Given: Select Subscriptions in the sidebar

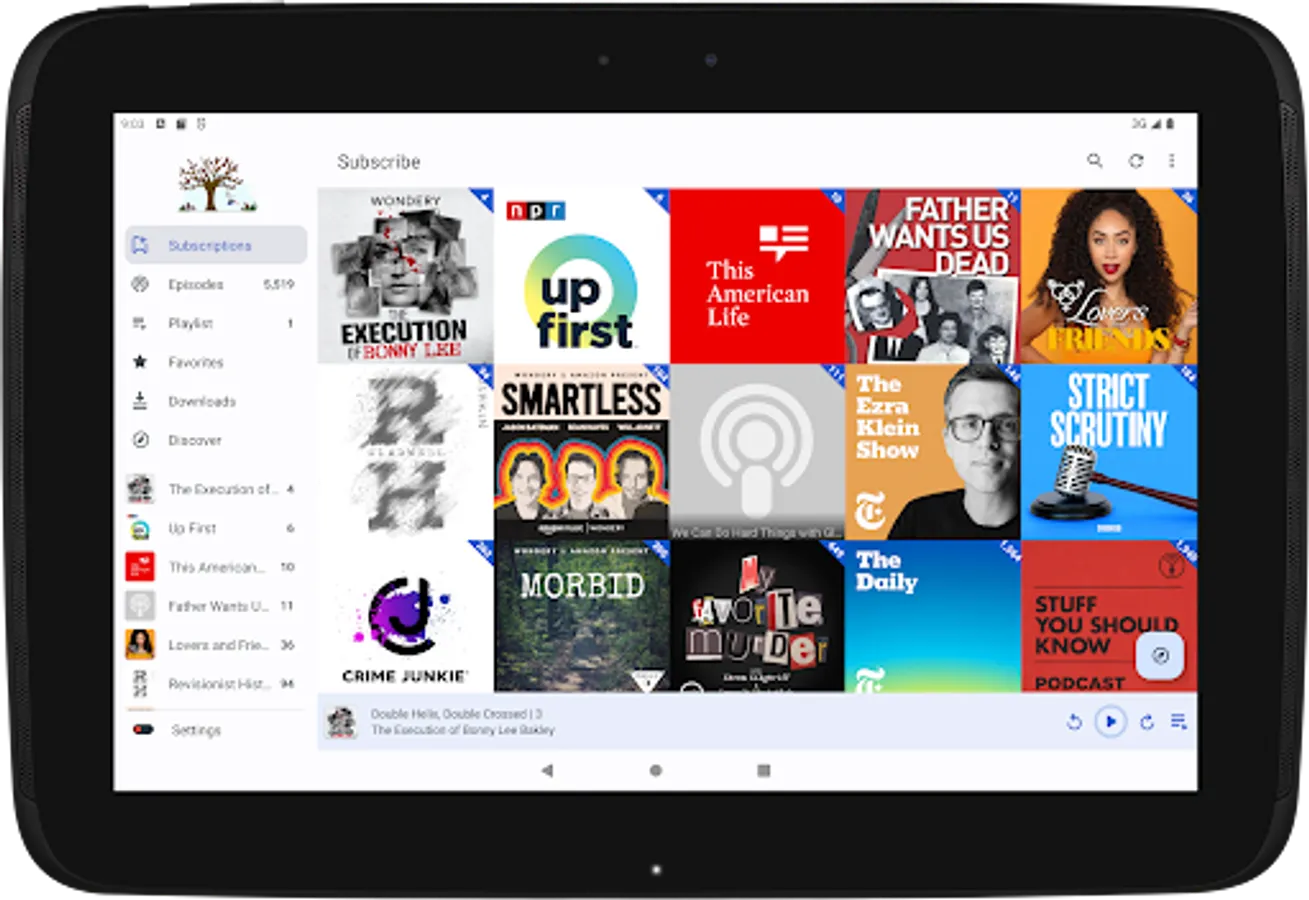Looking at the screenshot, I should 216,245.
